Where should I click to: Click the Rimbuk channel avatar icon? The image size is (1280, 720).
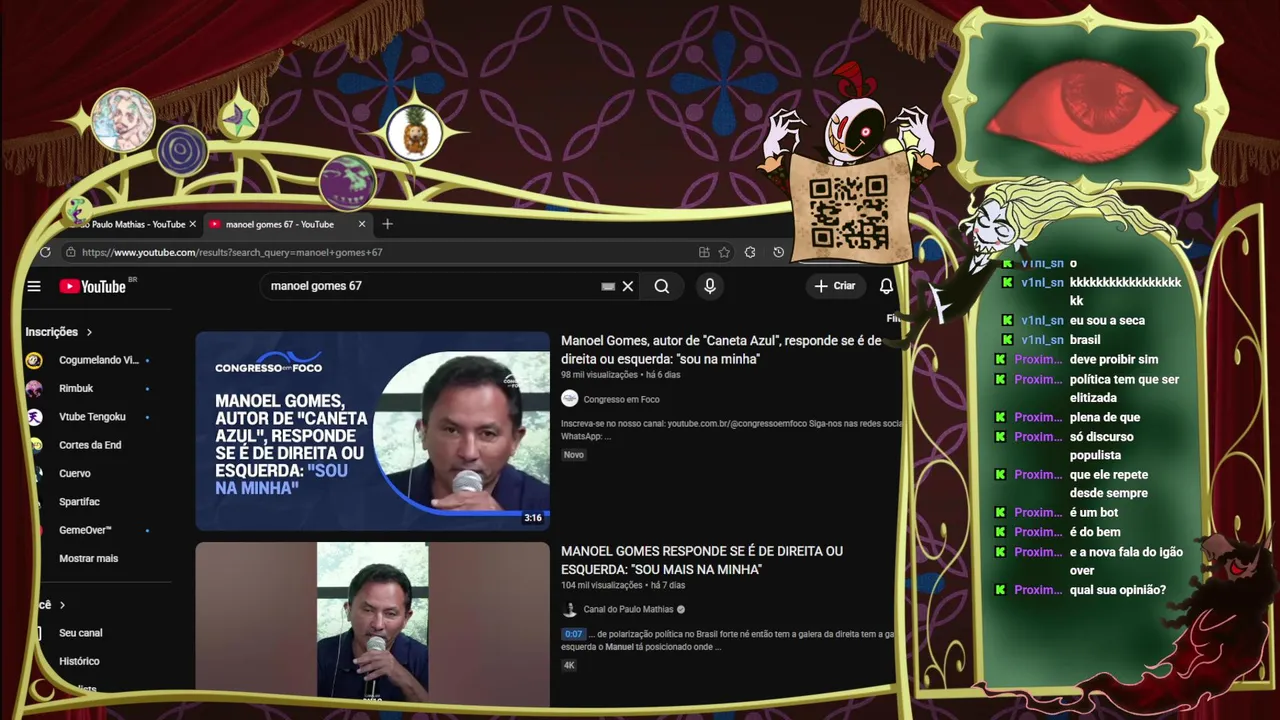(x=34, y=388)
